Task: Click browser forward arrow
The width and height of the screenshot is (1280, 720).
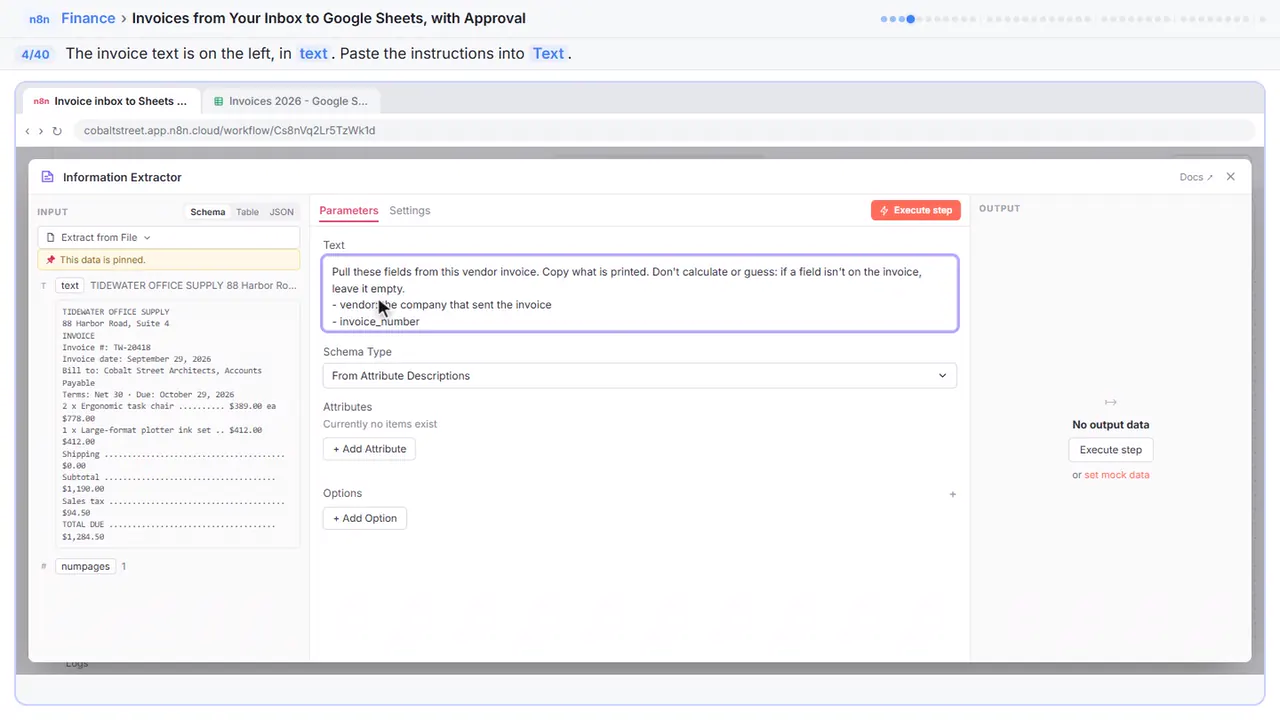Action: 41,131
